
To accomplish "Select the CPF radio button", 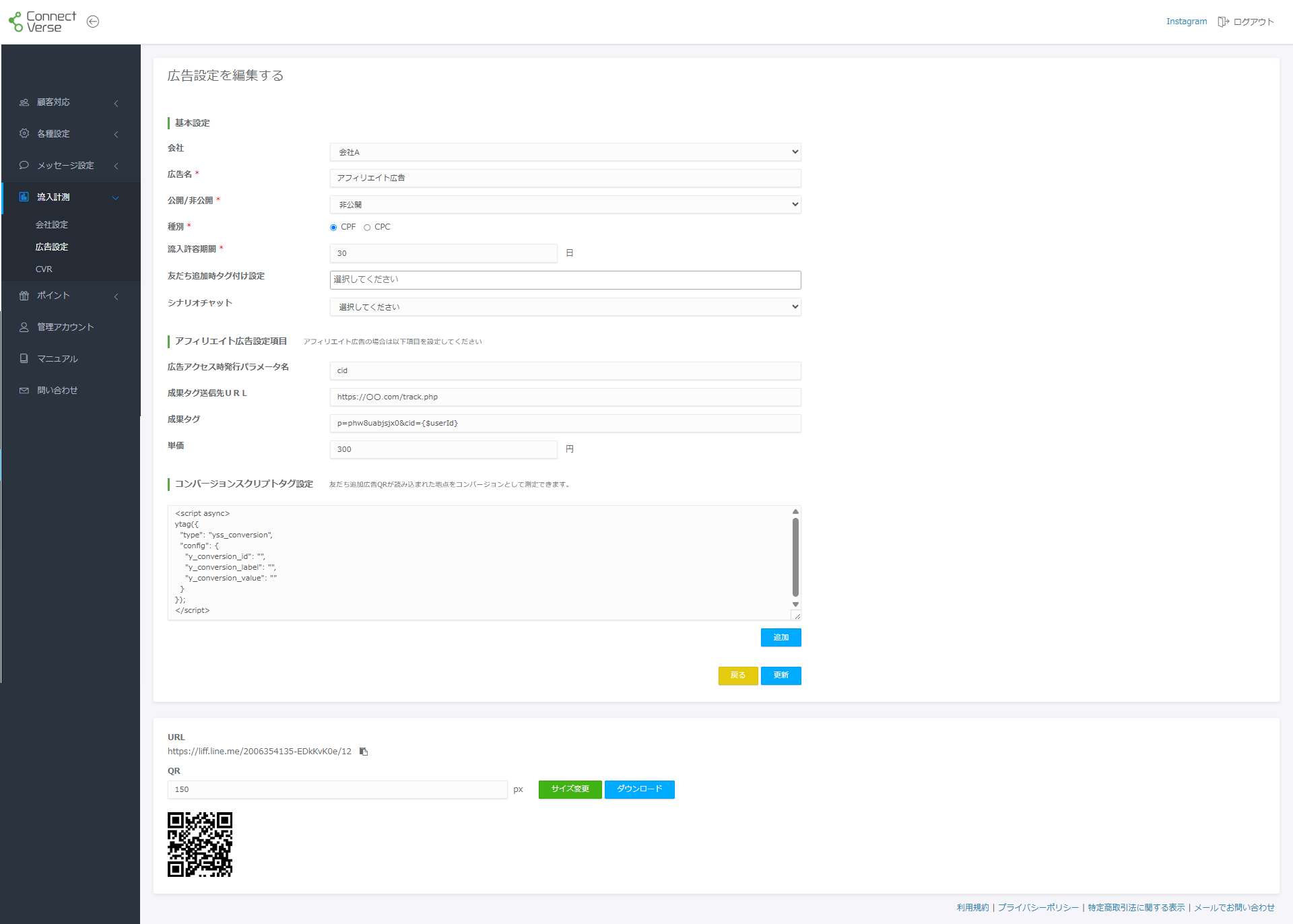I will click(x=333, y=228).
